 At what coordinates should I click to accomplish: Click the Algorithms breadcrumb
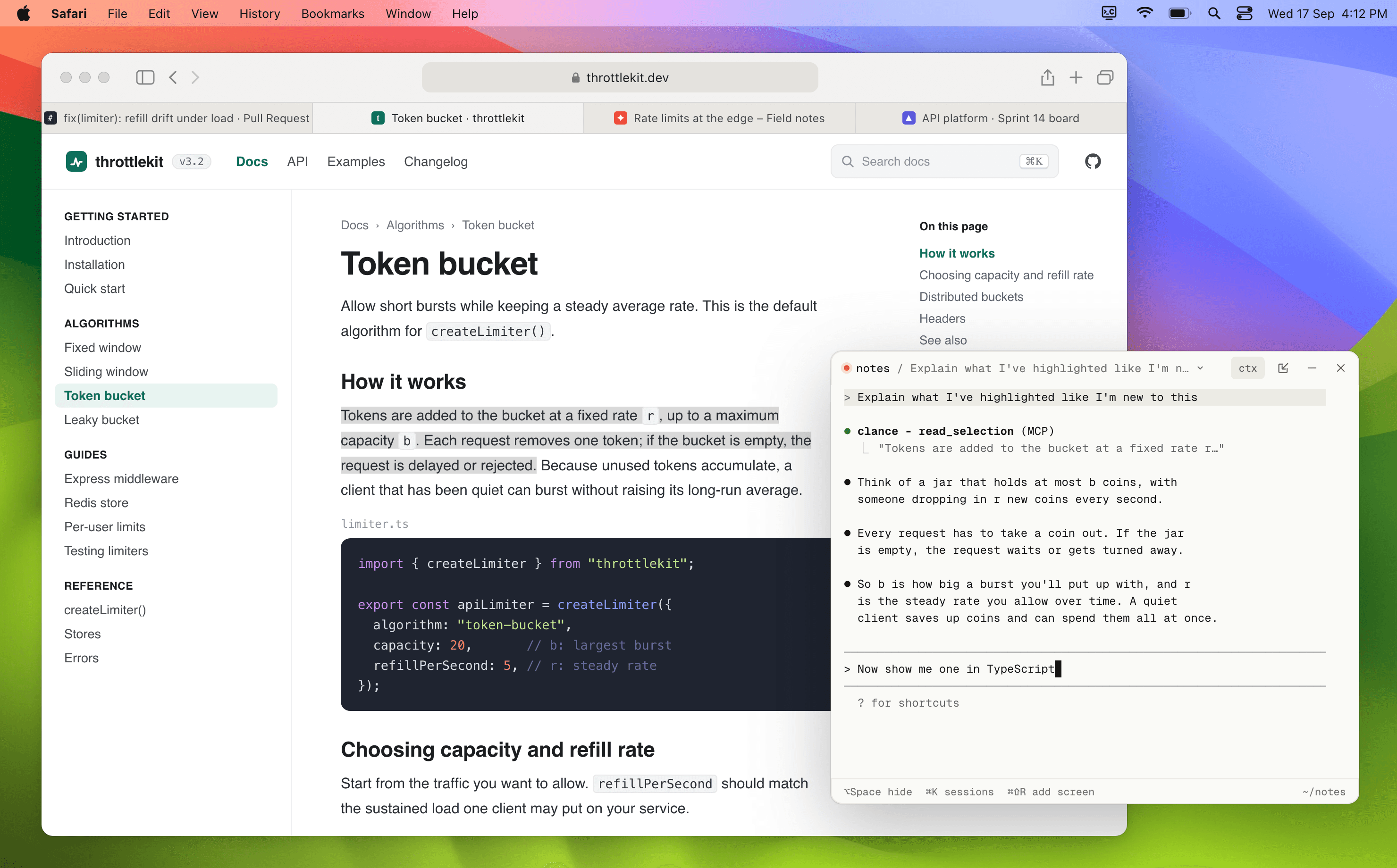coord(415,225)
